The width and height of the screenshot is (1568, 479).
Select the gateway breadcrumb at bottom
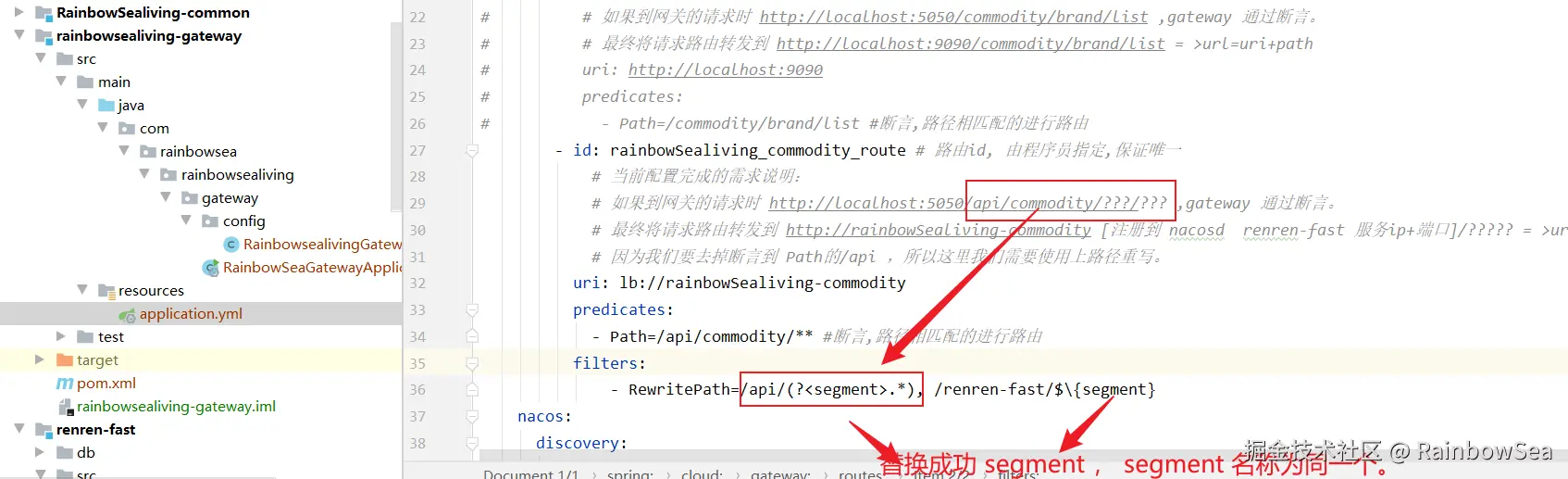point(780,473)
